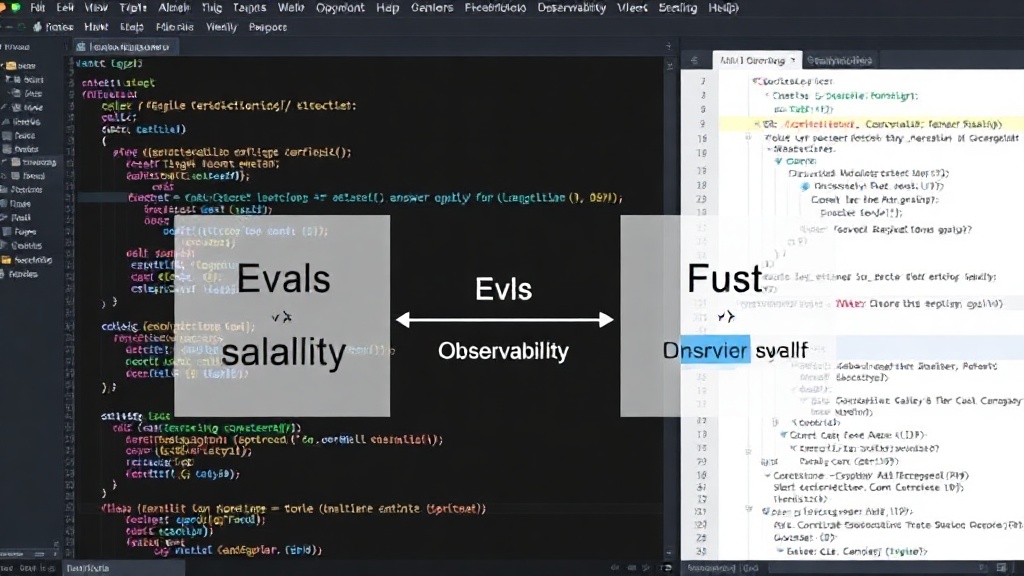The height and width of the screenshot is (576, 1024).
Task: Click the rightmost status bar icon below the dark editor
Action: pos(667,568)
